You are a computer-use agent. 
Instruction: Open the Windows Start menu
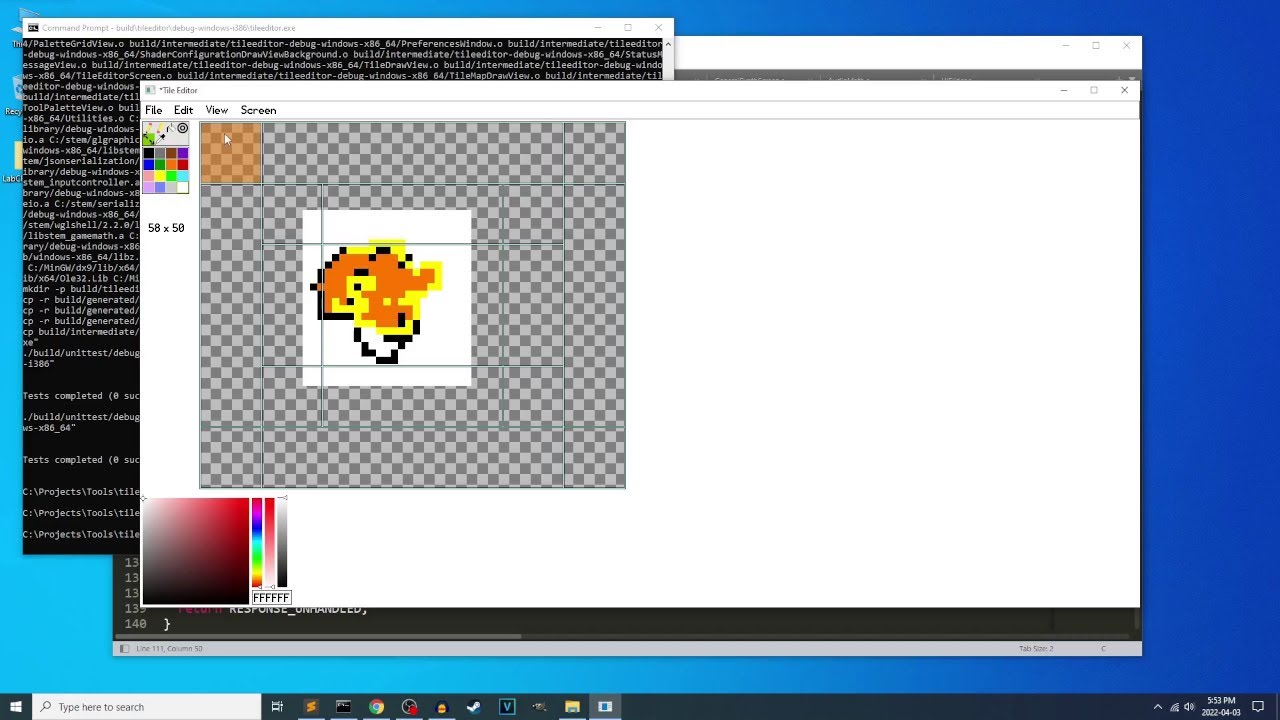pyautogui.click(x=16, y=707)
